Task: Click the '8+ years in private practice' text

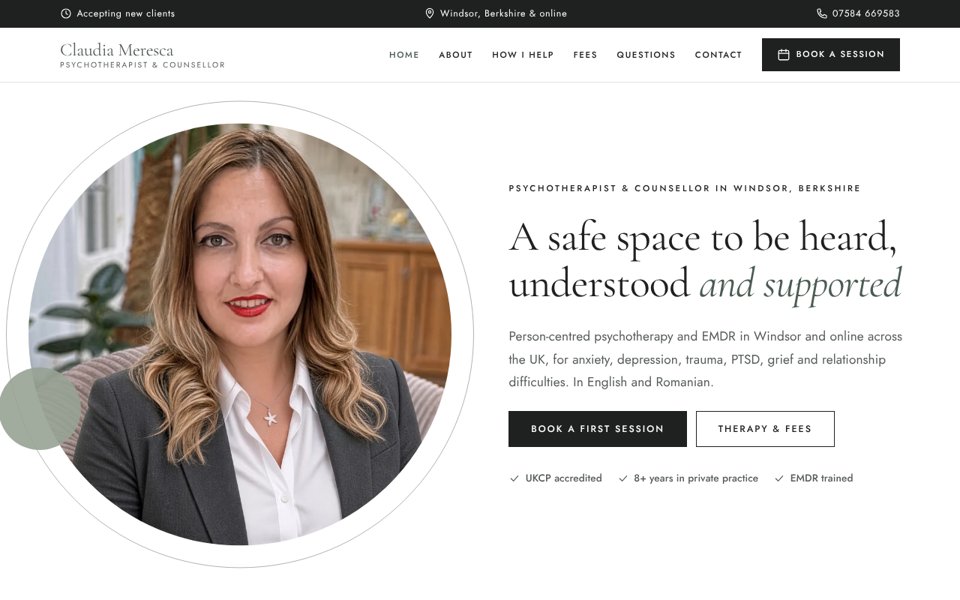Action: tap(696, 478)
